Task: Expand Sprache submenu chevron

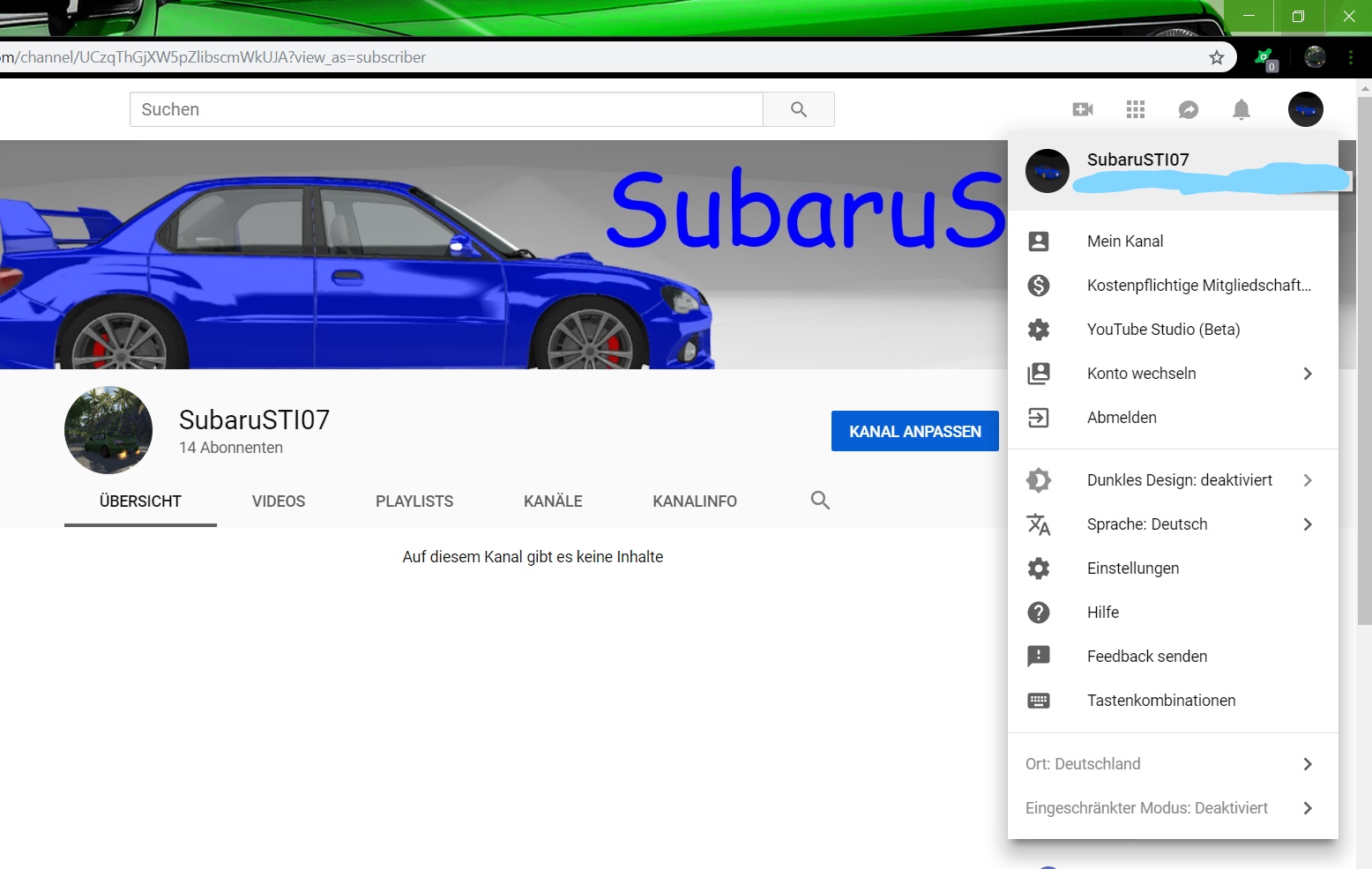Action: [1308, 524]
